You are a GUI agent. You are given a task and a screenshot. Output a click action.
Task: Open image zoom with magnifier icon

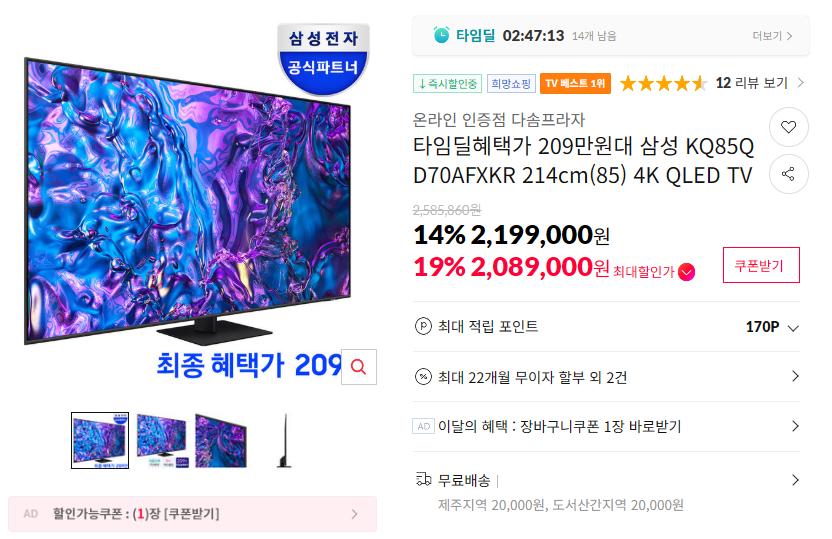coord(359,367)
